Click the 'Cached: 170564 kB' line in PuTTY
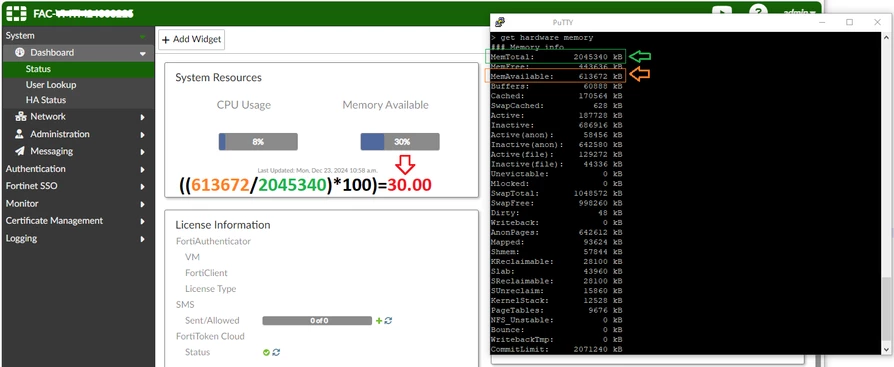 click(x=556, y=96)
